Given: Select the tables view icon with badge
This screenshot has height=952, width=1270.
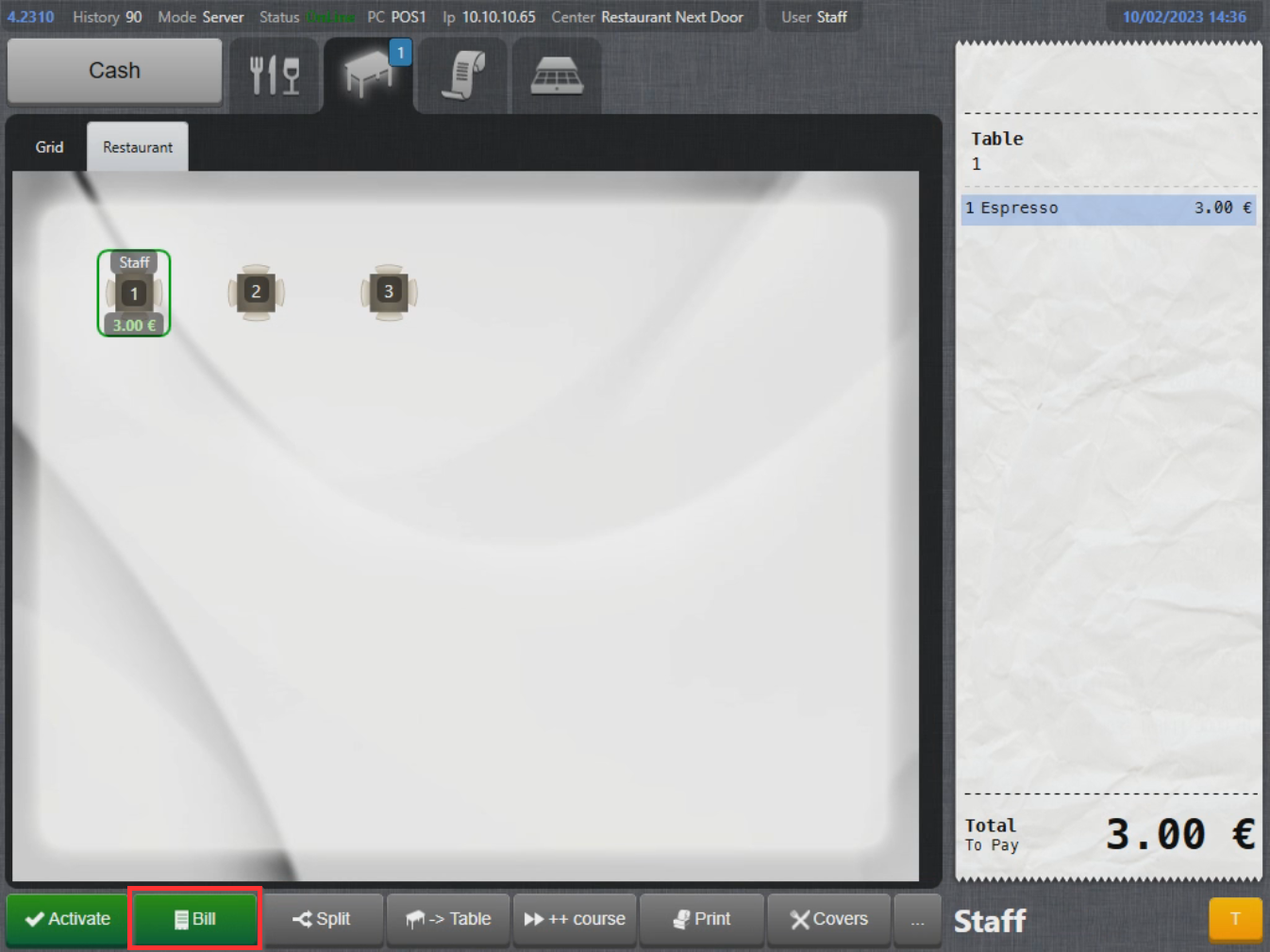Looking at the screenshot, I should click(x=369, y=75).
